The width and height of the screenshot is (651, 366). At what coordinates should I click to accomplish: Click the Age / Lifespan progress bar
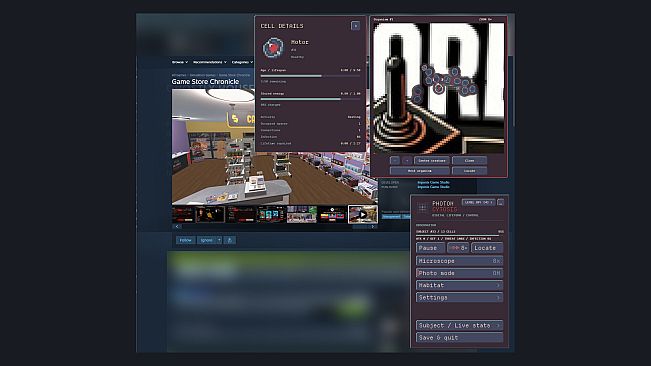(310, 76)
